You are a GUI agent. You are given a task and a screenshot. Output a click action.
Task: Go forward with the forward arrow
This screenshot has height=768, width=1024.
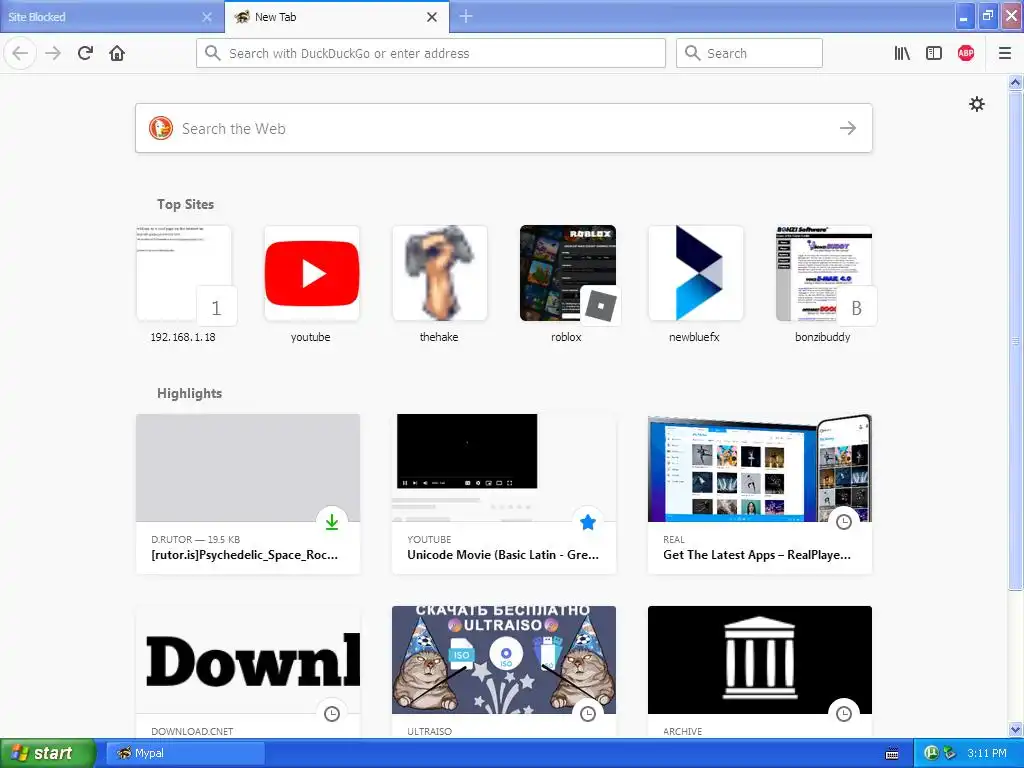tap(53, 53)
